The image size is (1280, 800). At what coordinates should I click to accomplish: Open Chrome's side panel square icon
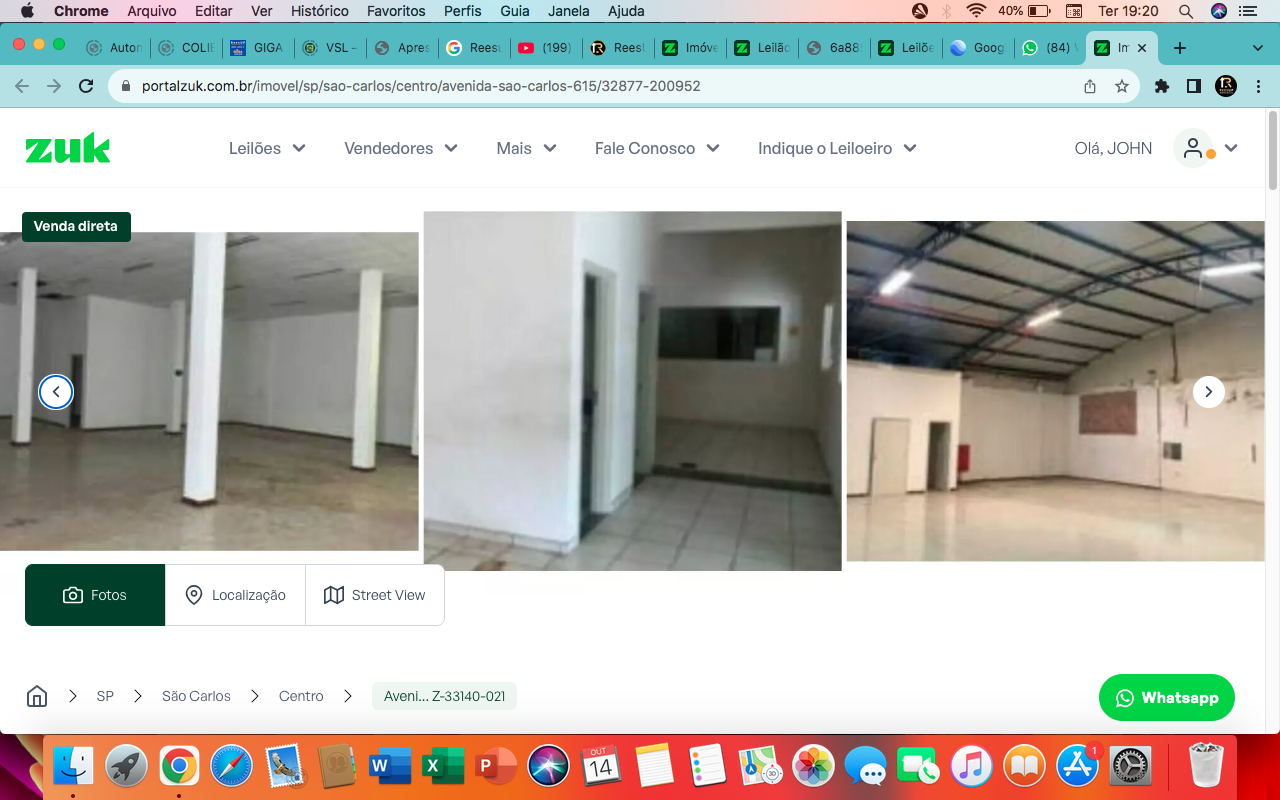pos(1194,86)
